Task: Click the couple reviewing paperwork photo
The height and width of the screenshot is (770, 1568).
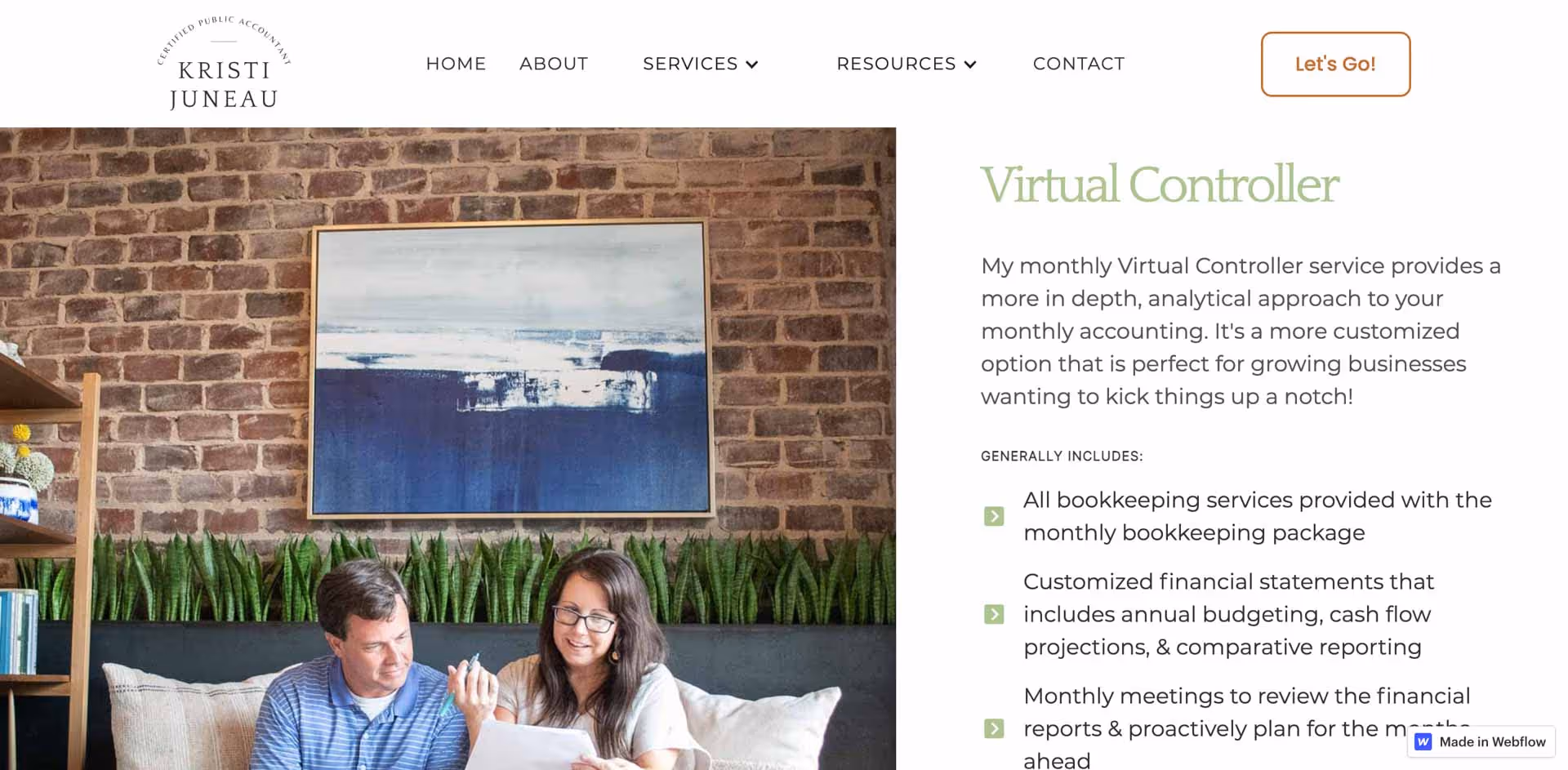Action: tap(448, 448)
